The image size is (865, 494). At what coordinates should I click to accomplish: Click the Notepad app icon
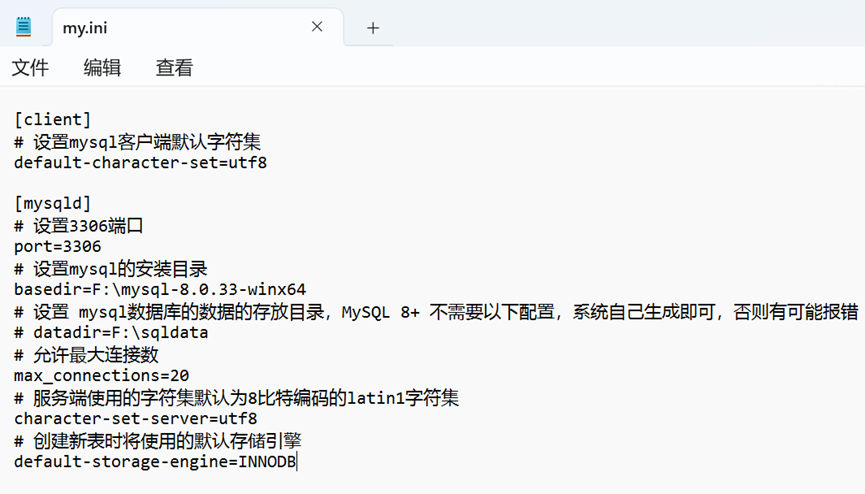click(x=23, y=27)
